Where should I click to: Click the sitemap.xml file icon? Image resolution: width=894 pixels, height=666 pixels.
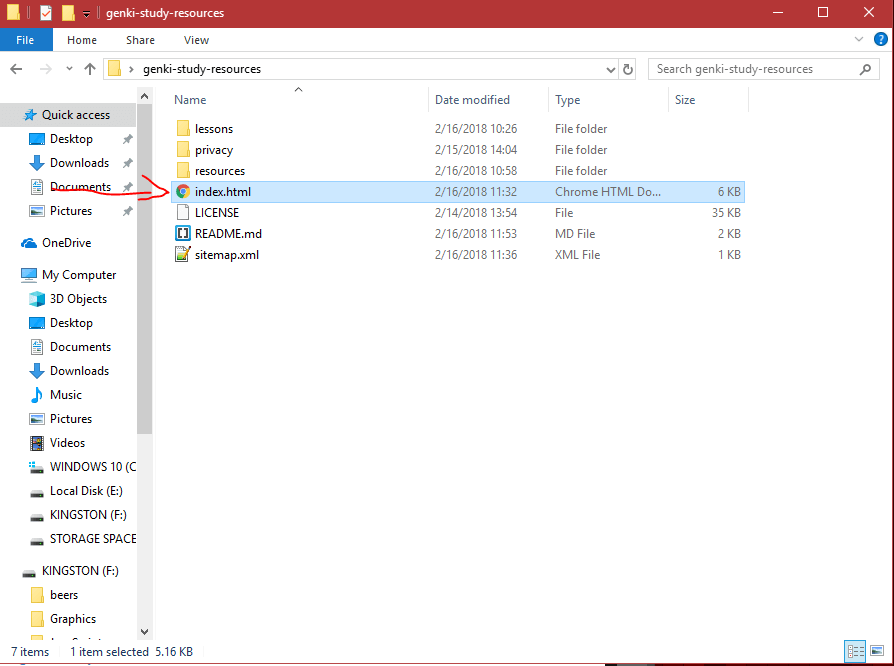tap(182, 255)
